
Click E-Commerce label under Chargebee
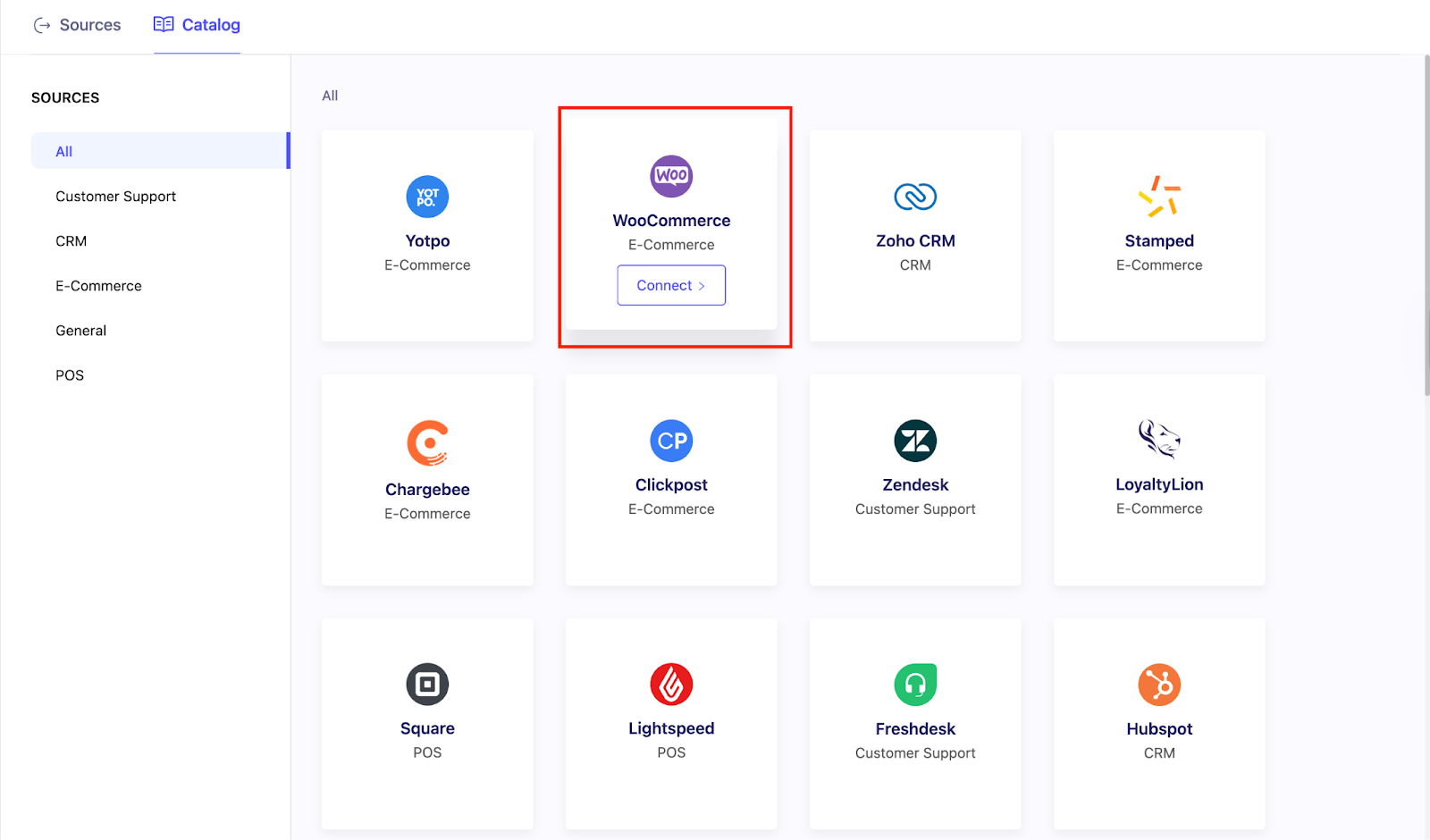[427, 514]
